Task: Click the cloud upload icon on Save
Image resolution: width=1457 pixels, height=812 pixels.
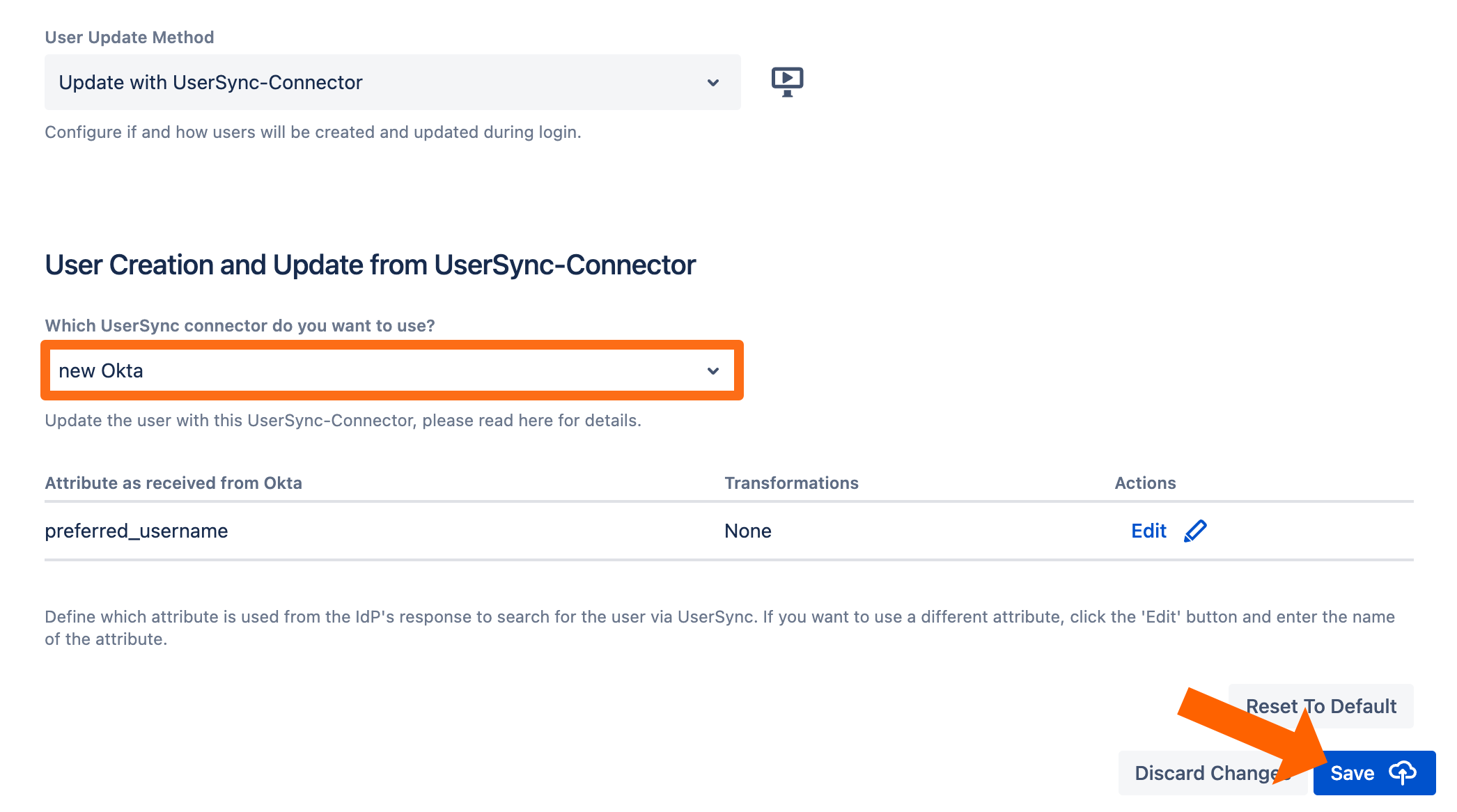Action: coord(1402,772)
